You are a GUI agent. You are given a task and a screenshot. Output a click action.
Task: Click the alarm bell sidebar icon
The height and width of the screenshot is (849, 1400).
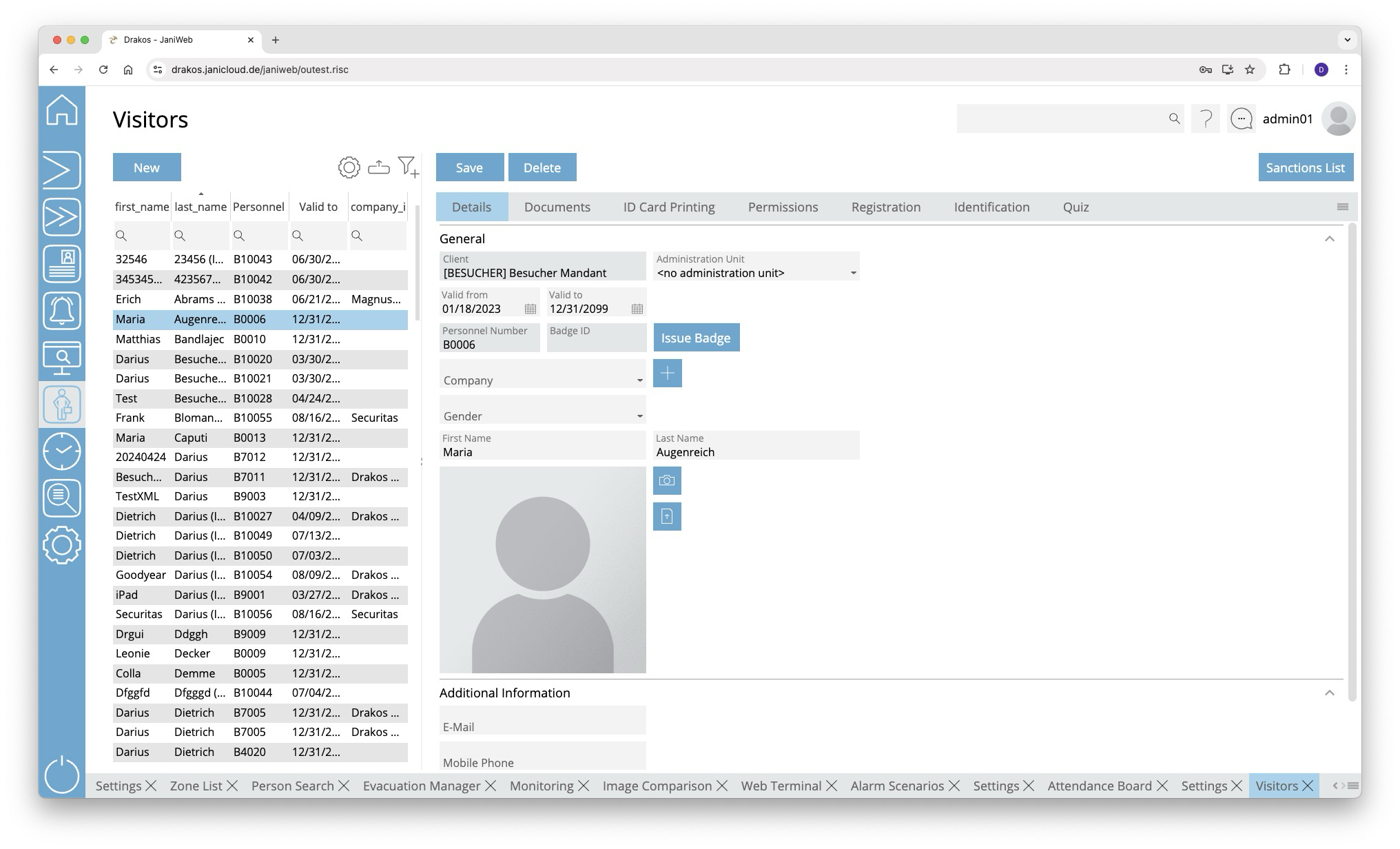(x=62, y=311)
